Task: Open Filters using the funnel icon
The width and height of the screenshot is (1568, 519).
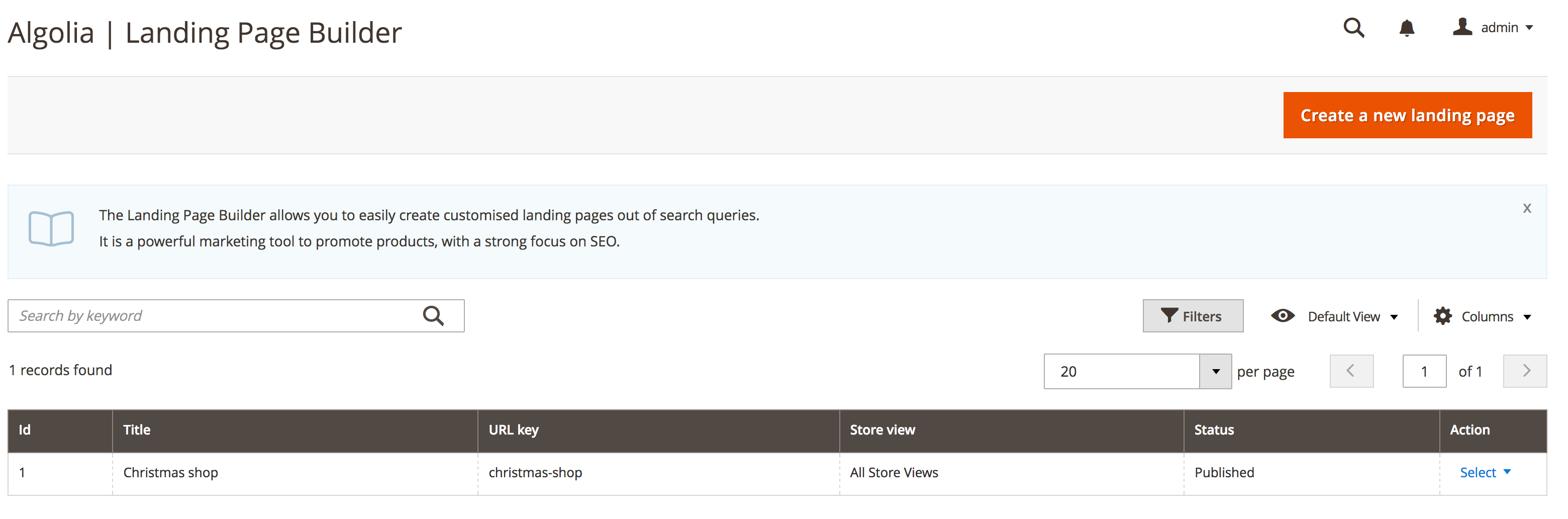Action: pyautogui.click(x=1170, y=315)
